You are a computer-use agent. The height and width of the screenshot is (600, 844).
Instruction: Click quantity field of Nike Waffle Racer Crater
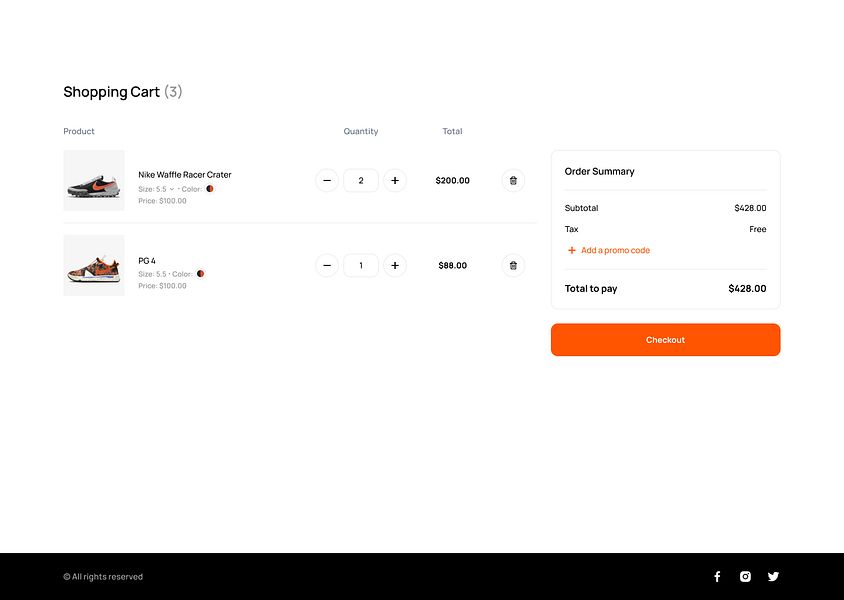(361, 180)
